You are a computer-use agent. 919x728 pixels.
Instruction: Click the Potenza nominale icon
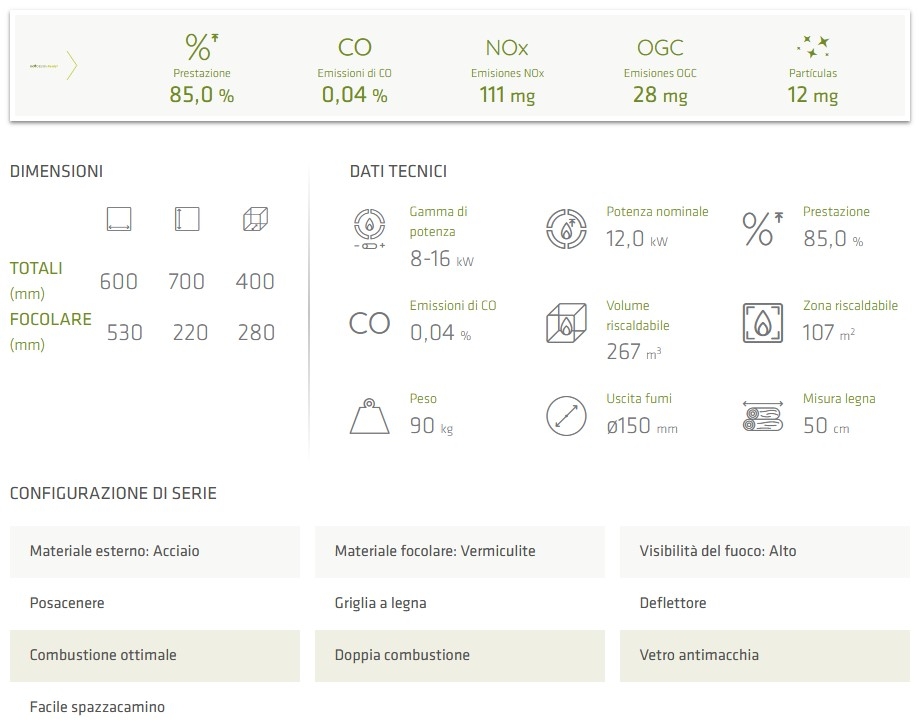(566, 229)
